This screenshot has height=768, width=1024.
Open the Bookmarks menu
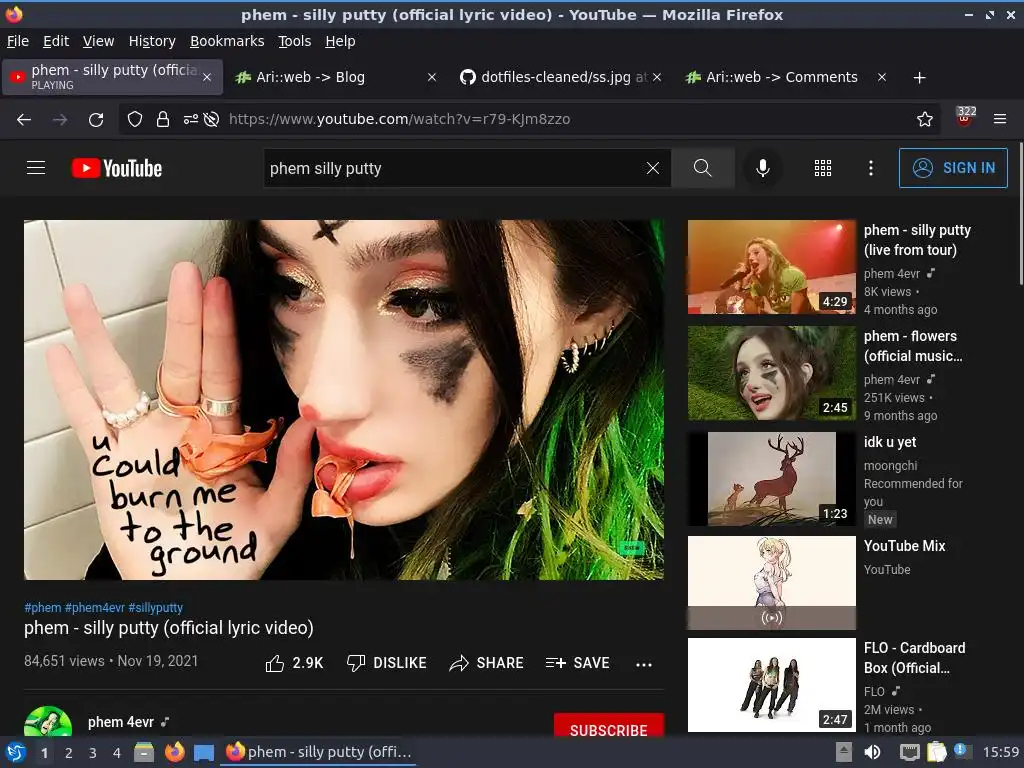(x=227, y=41)
